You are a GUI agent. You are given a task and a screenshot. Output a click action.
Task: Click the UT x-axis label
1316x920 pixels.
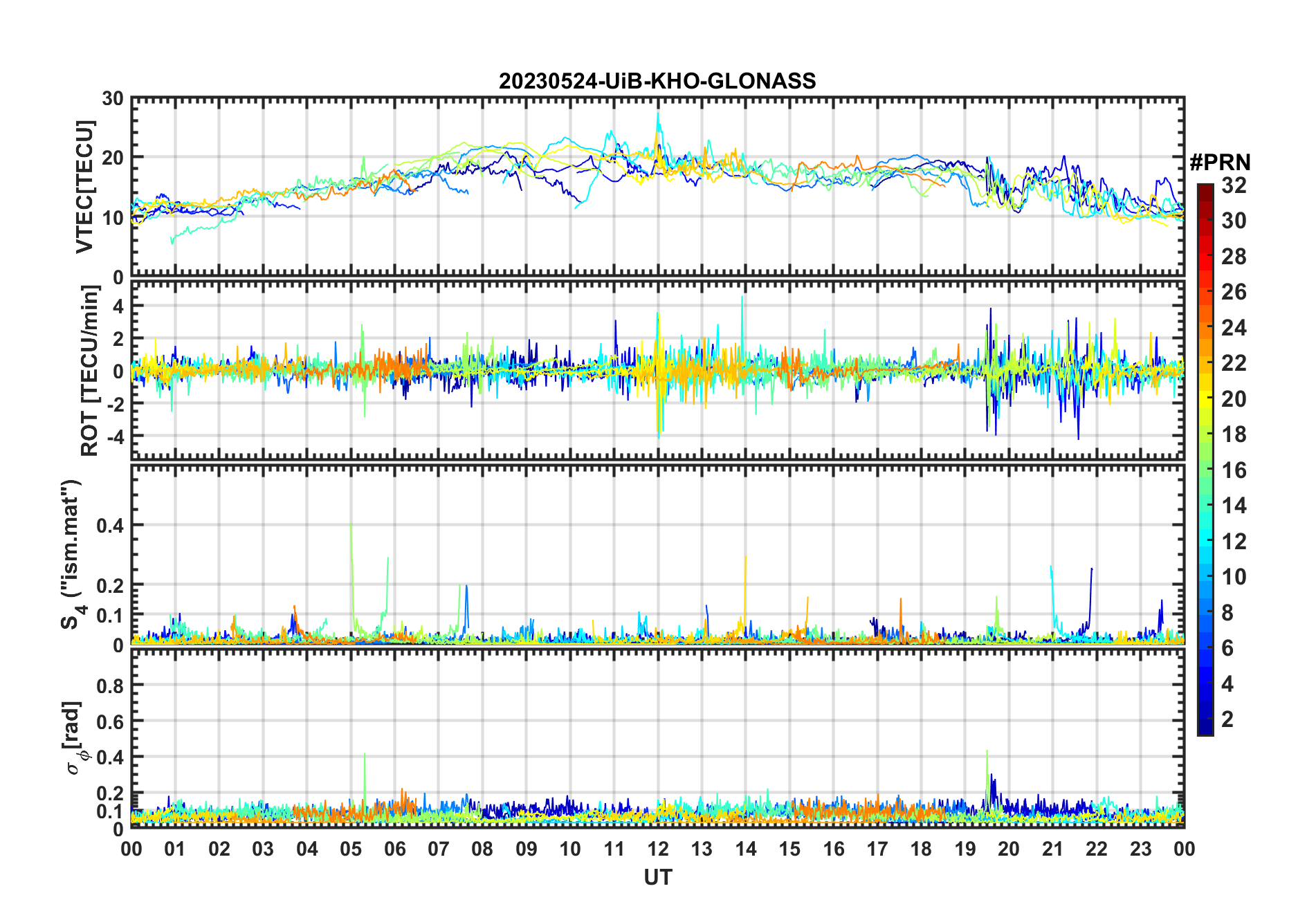click(x=658, y=878)
